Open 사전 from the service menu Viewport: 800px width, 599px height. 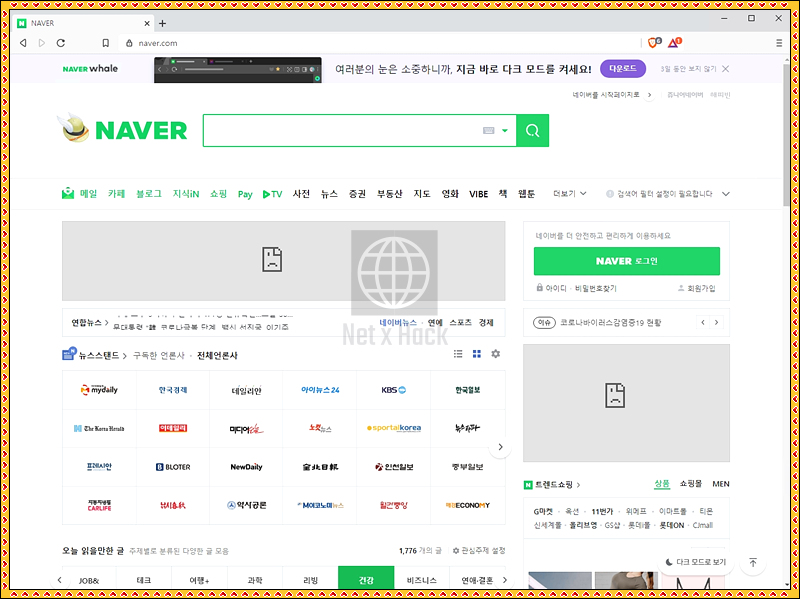click(301, 194)
